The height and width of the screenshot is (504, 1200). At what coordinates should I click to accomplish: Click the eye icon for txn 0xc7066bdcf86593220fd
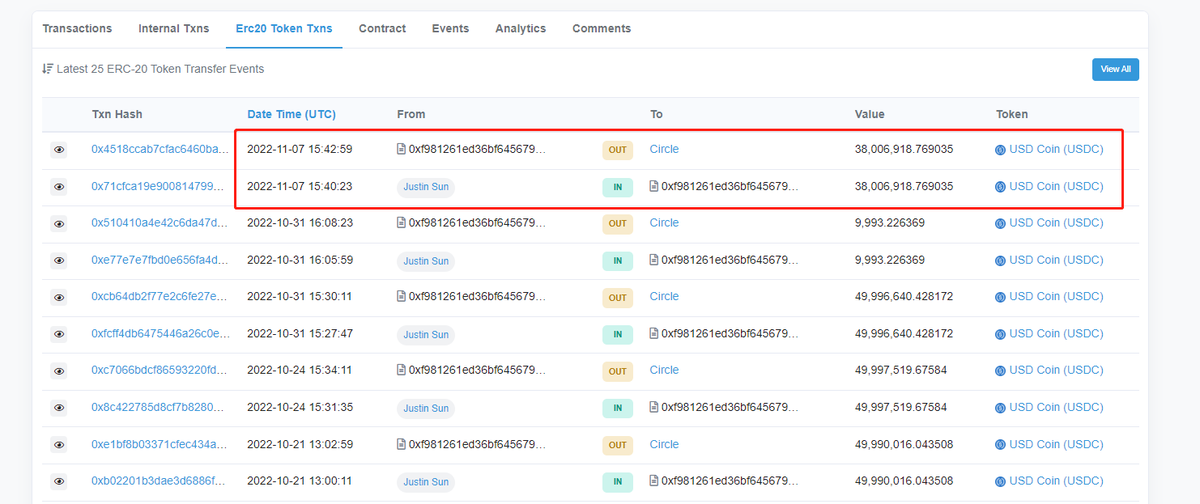coord(59,371)
